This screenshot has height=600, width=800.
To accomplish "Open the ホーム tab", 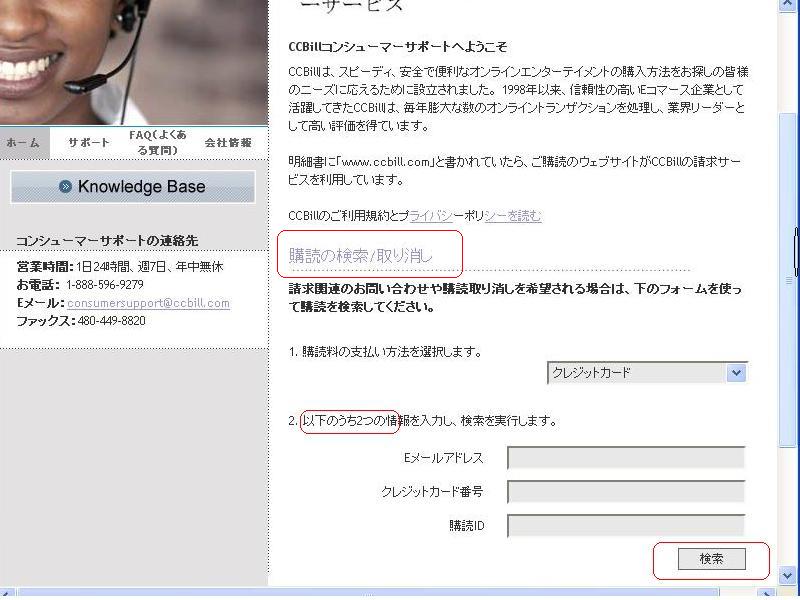I will pos(23,143).
